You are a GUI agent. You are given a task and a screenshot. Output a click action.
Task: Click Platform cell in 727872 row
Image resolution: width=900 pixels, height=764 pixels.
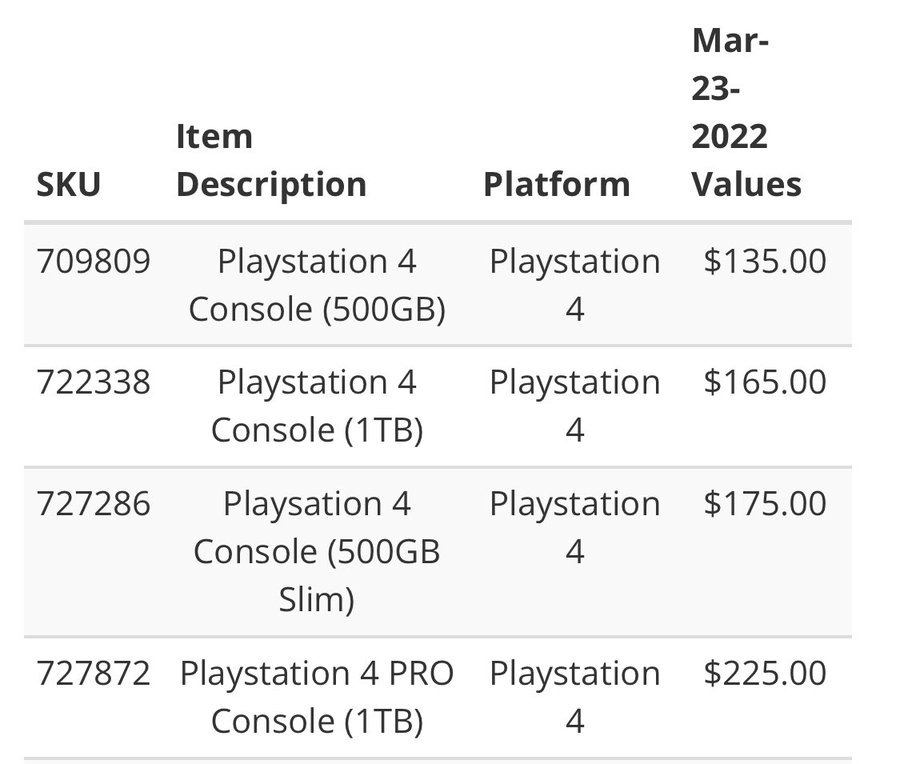pyautogui.click(x=575, y=697)
